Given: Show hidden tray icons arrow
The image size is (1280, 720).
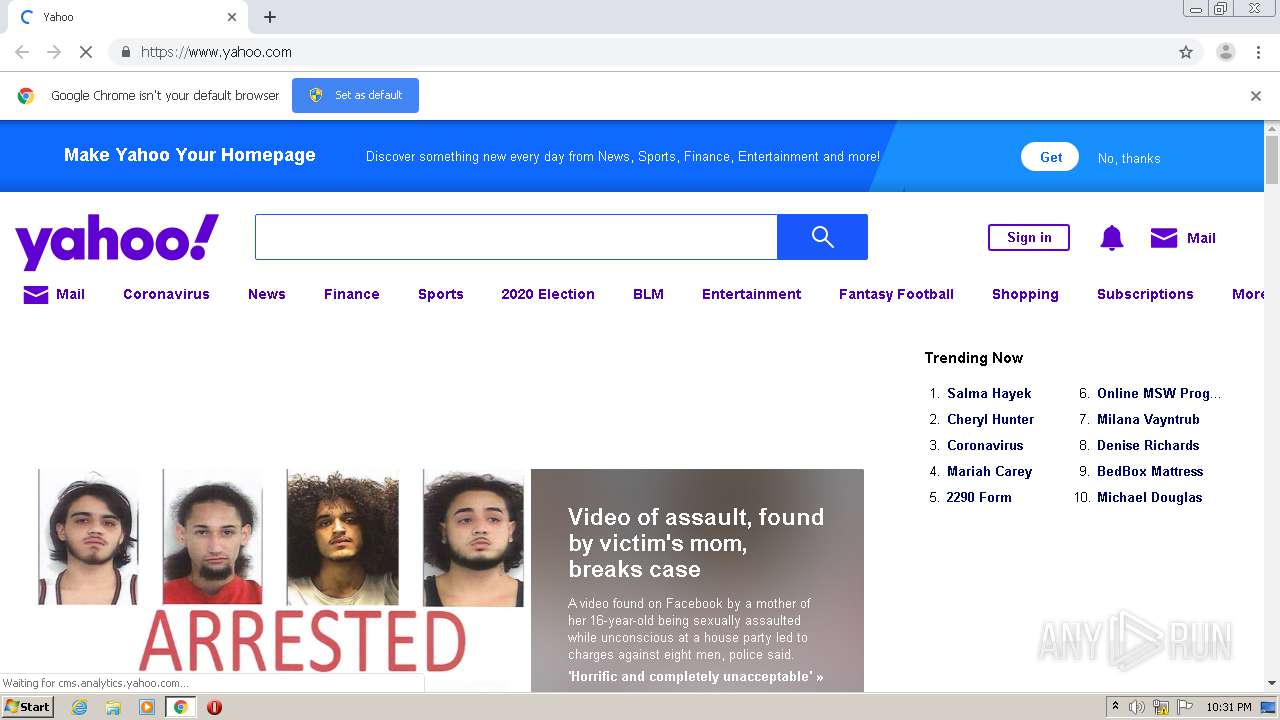Looking at the screenshot, I should 1115,707.
